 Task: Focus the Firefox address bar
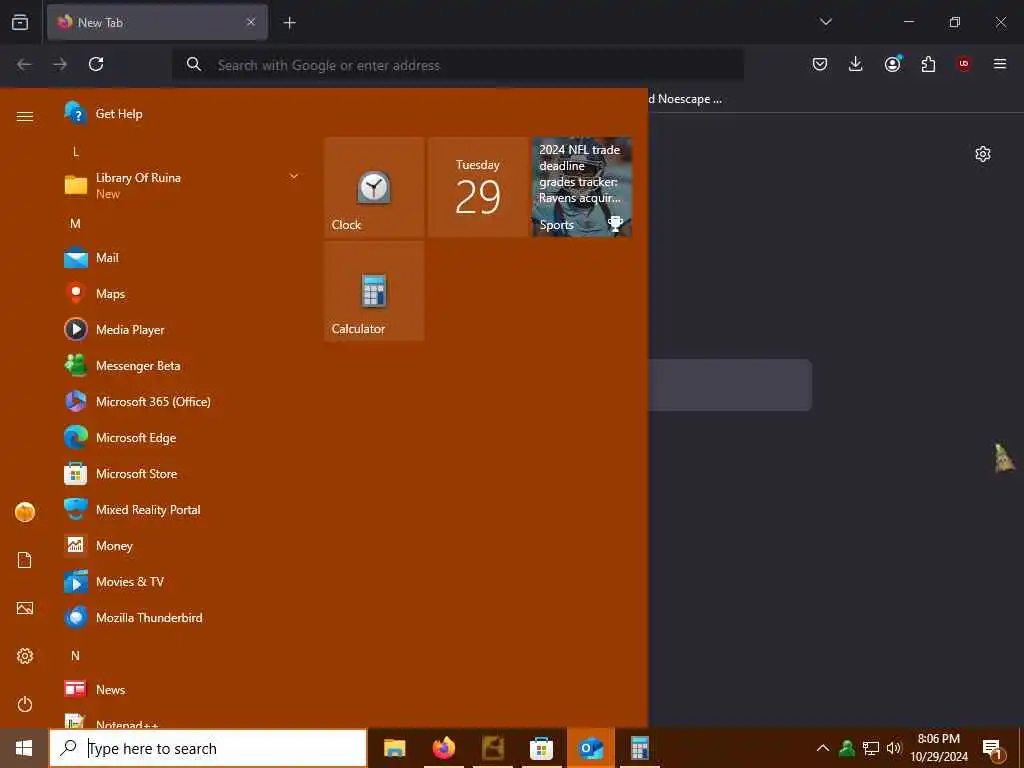pos(458,65)
